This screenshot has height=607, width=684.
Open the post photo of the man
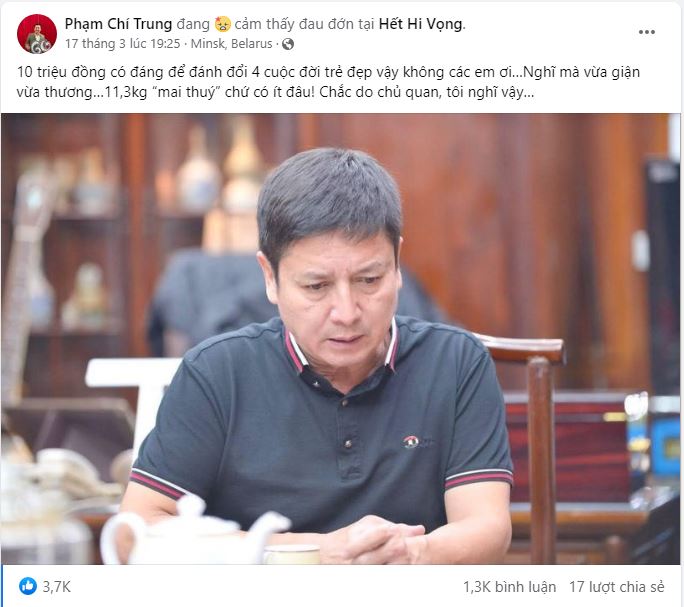point(341,339)
